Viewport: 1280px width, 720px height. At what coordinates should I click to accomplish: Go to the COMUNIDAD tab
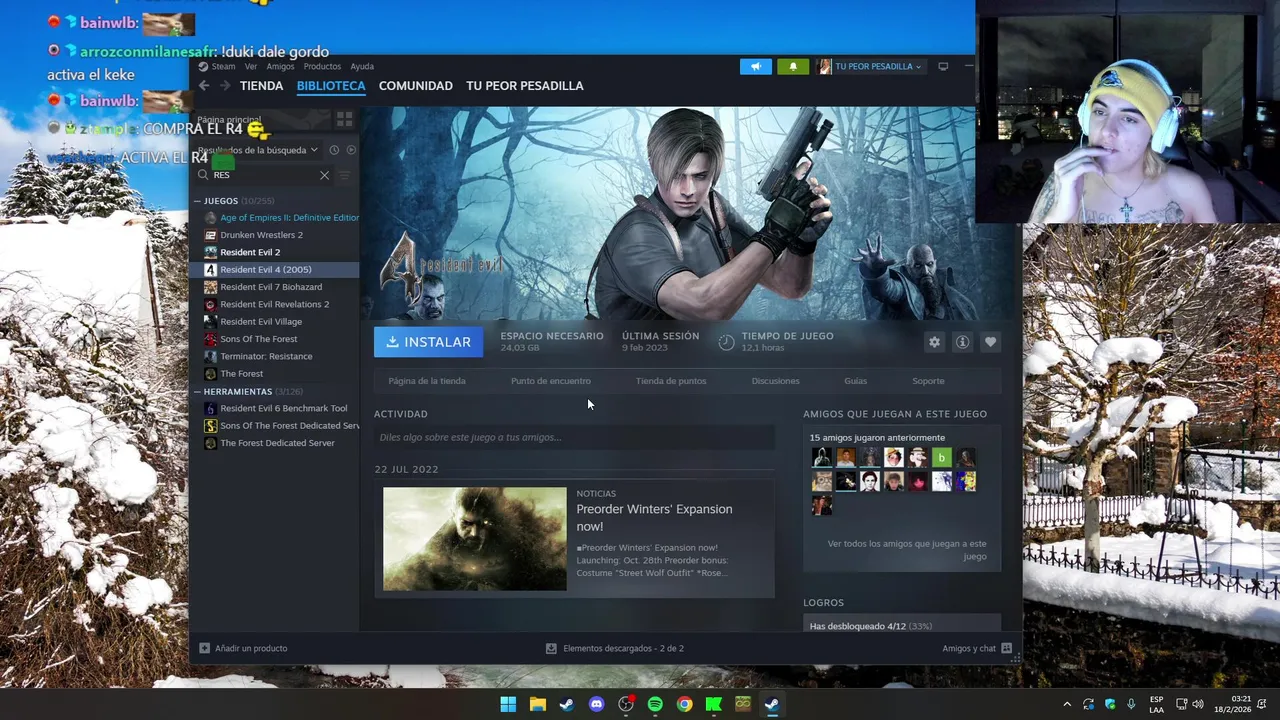[x=416, y=86]
